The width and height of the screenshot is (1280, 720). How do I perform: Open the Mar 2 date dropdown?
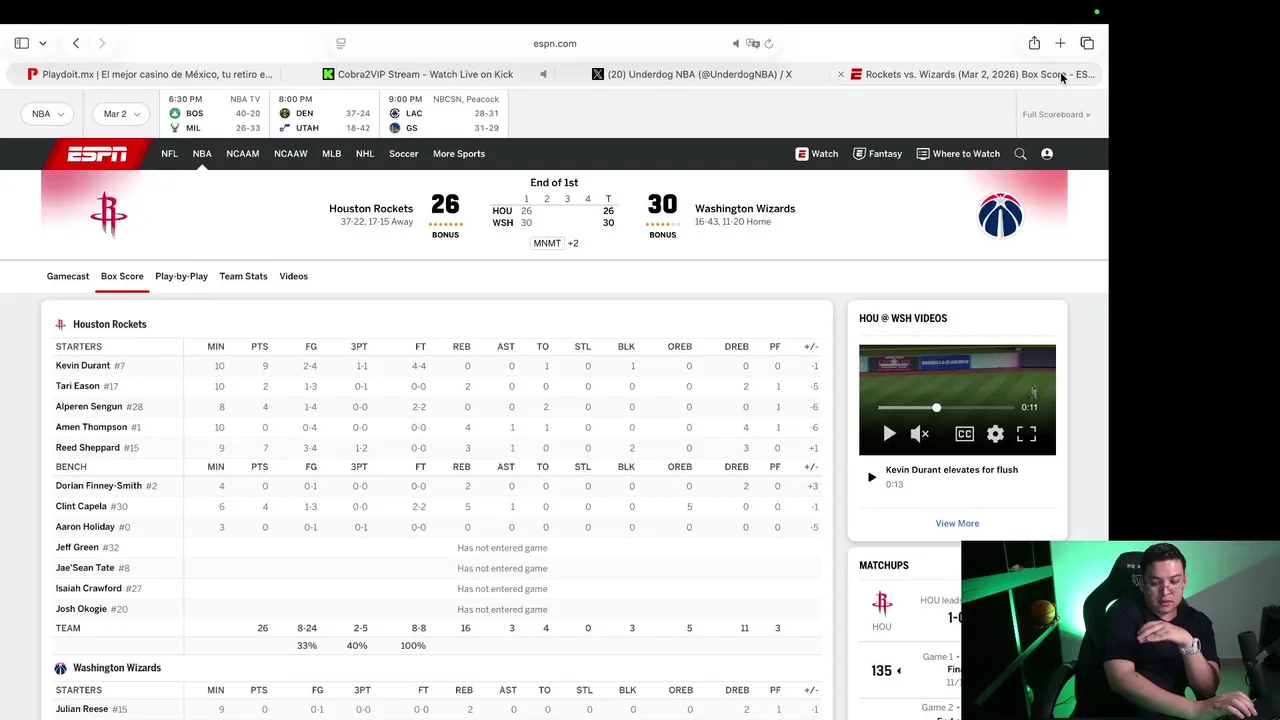[121, 114]
